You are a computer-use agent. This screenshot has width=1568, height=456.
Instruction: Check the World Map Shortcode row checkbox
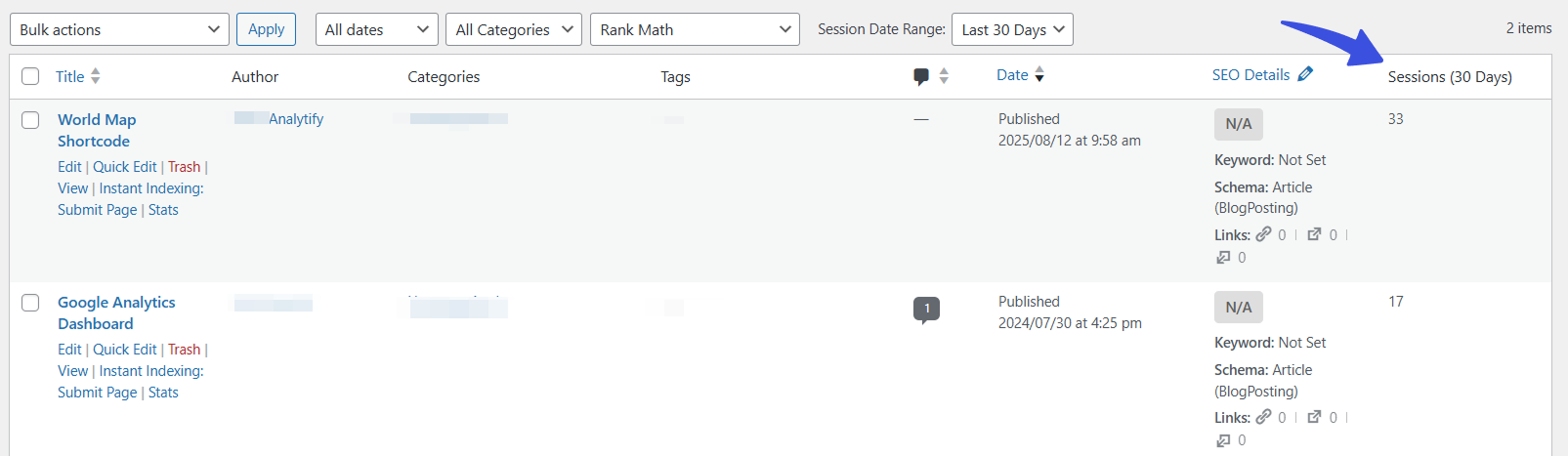(30, 120)
